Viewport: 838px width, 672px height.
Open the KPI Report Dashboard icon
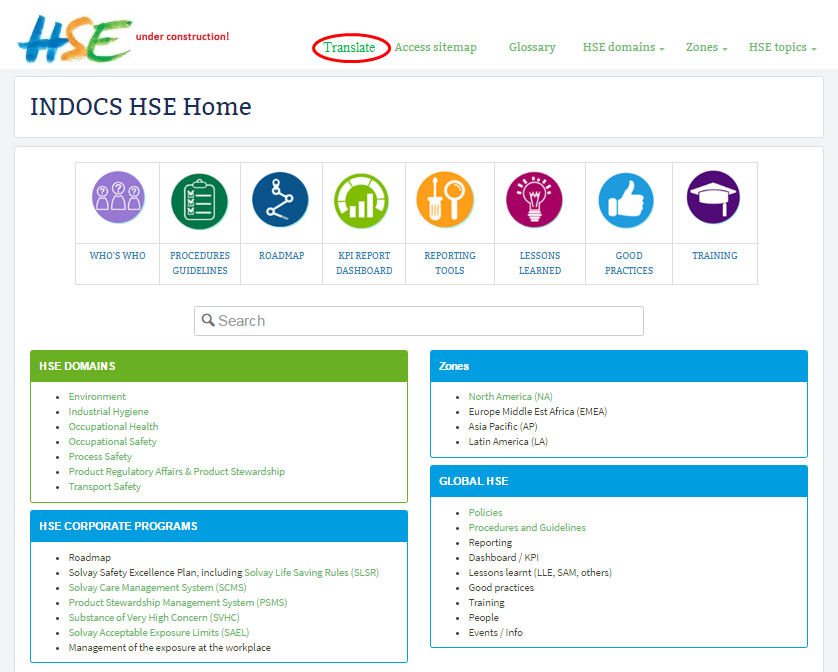coord(362,200)
